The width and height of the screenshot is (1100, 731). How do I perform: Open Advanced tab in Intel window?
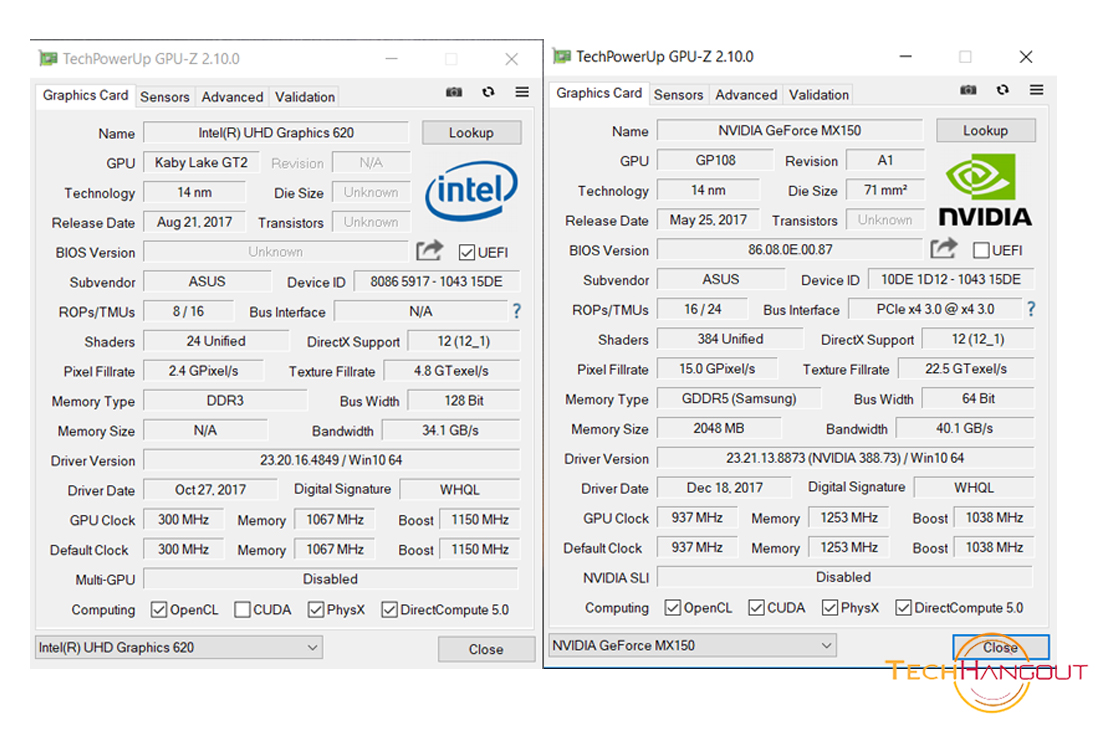(x=232, y=97)
